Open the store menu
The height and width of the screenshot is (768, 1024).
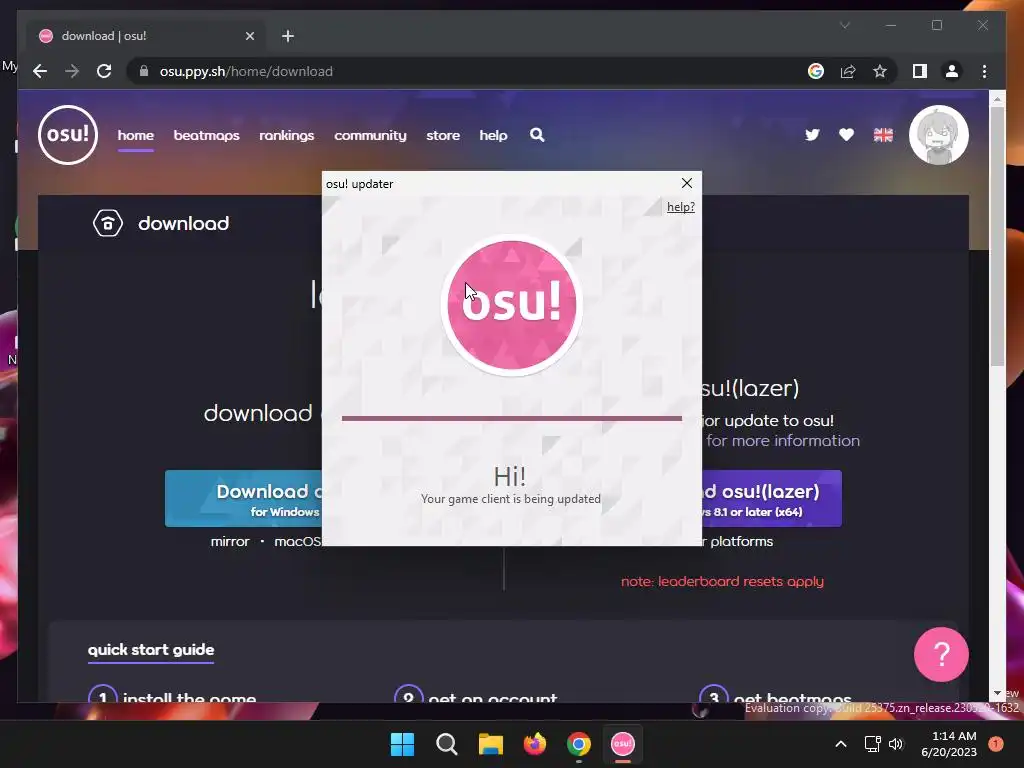443,135
